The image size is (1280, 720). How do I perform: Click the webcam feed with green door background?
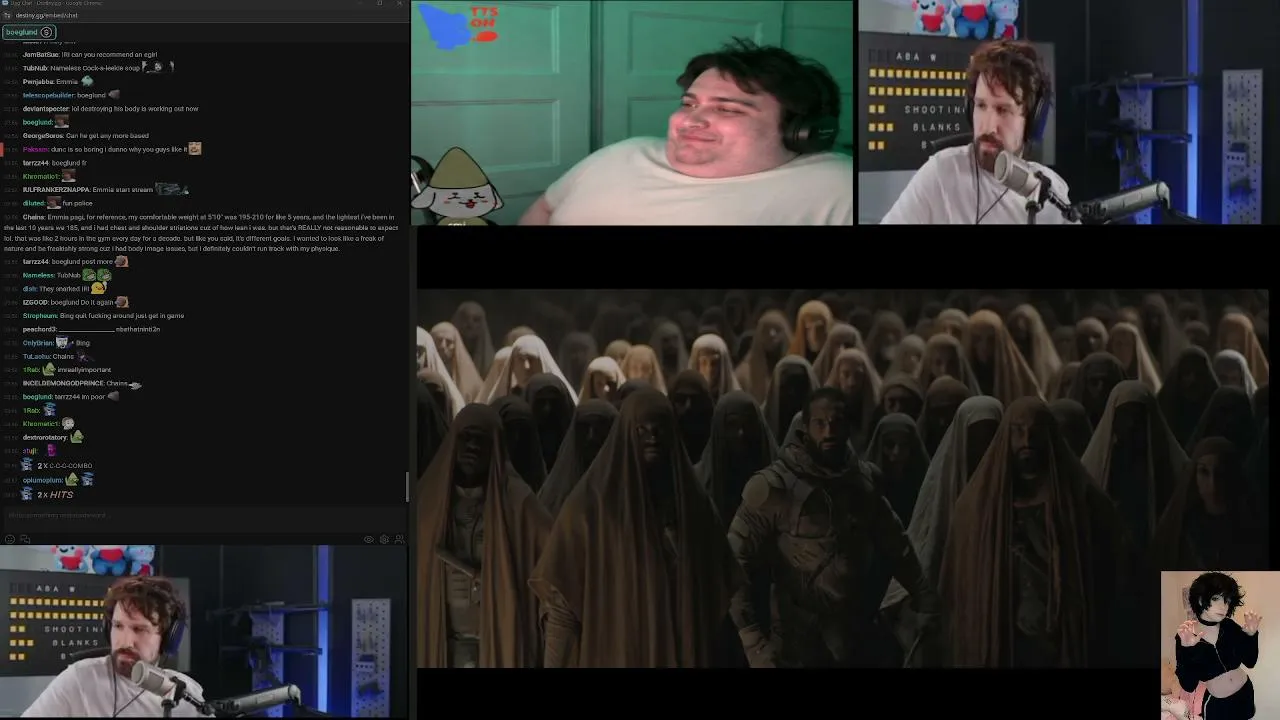(x=632, y=112)
